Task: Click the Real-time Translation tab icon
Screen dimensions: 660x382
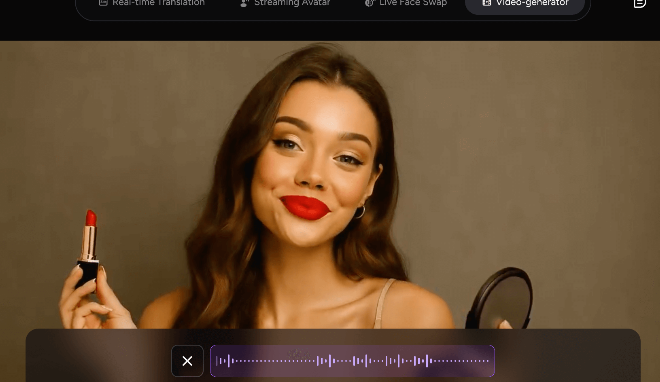Action: 103,3
